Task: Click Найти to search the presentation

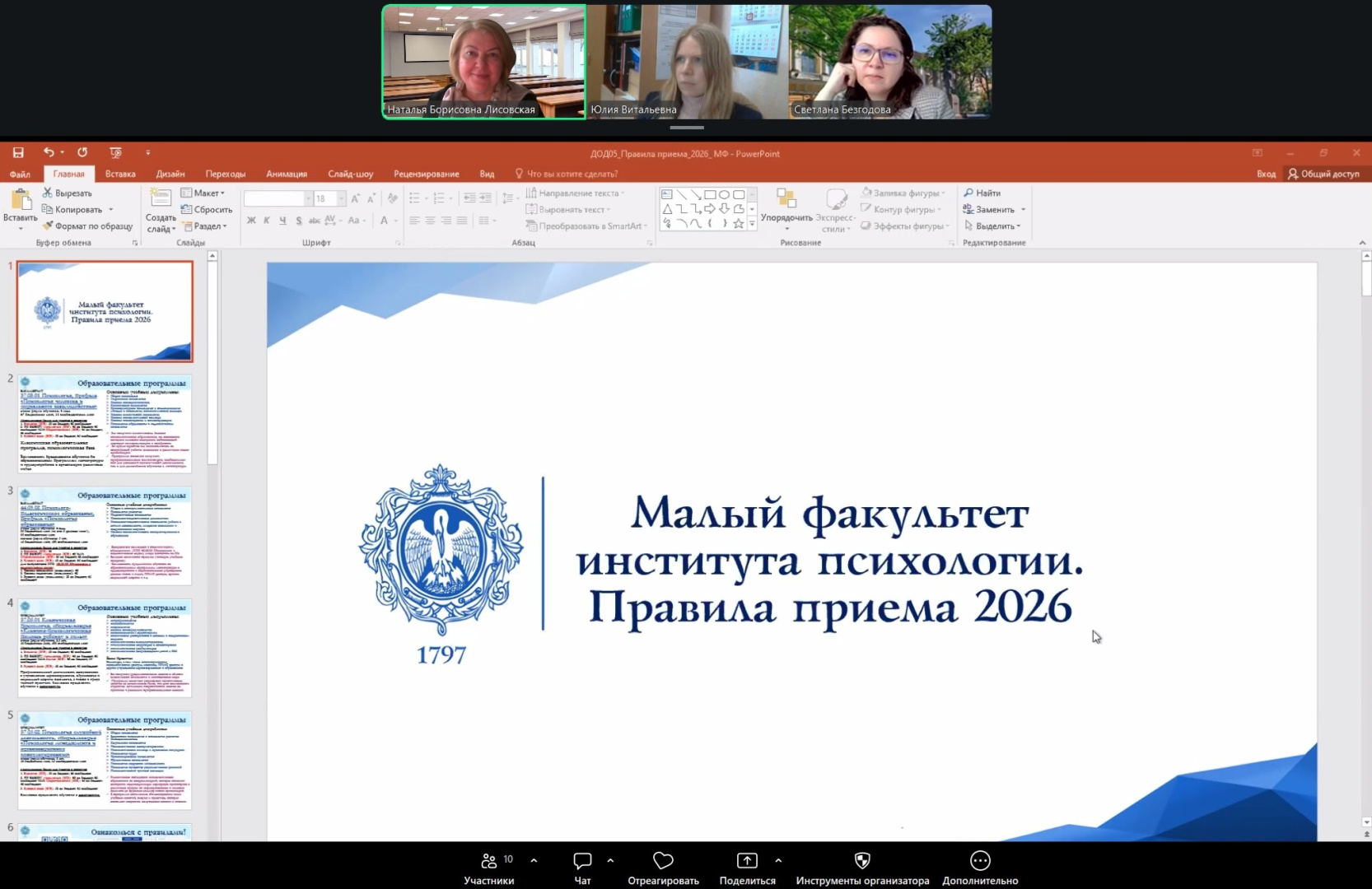Action: click(982, 193)
